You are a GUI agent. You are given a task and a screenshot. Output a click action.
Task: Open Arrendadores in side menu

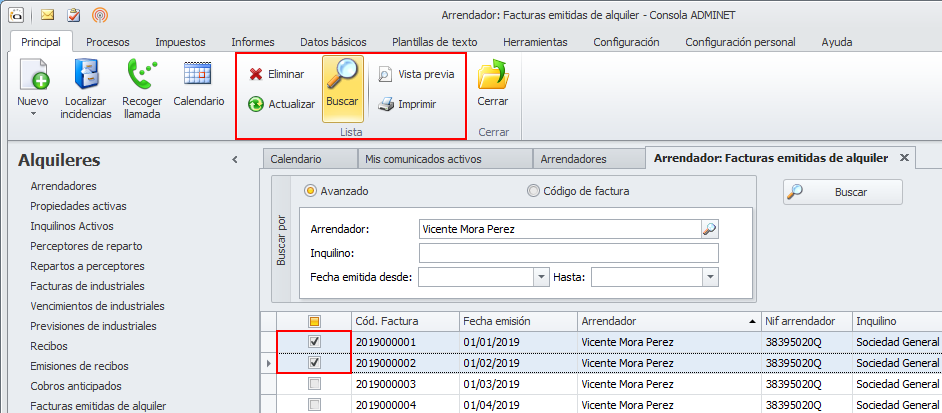point(63,186)
